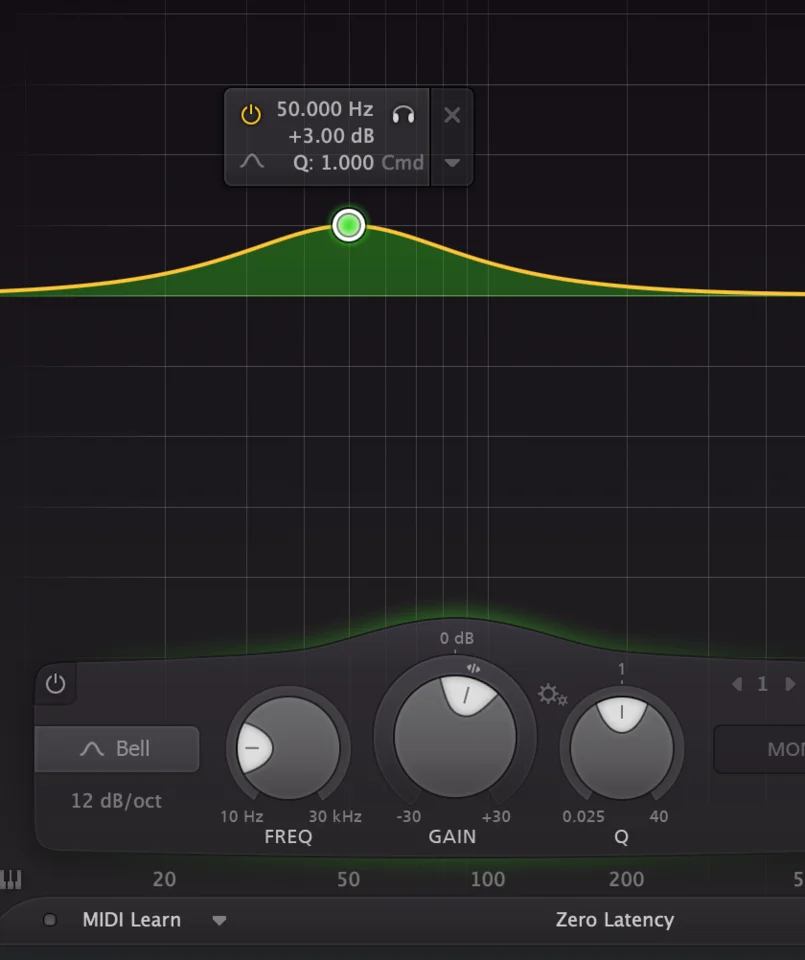Image resolution: width=805 pixels, height=960 pixels.
Task: Click the green EQ band node
Action: tap(348, 226)
